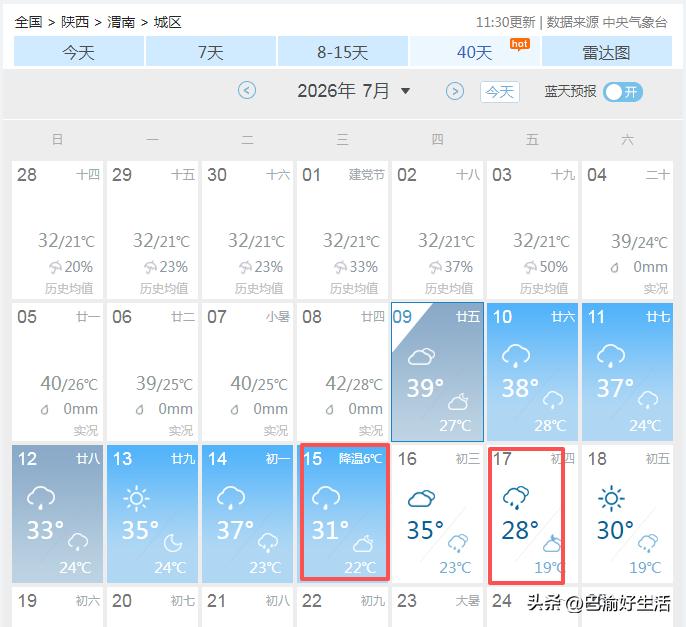
Task: Click raindrop icon on day 08
Action: pos(329,410)
